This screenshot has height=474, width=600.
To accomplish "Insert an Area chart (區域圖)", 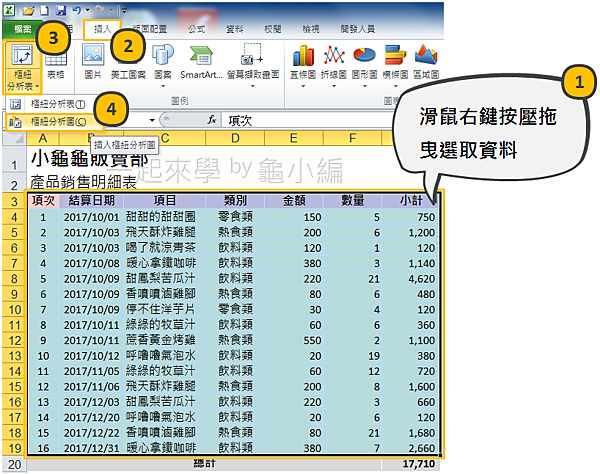I will [x=426, y=55].
